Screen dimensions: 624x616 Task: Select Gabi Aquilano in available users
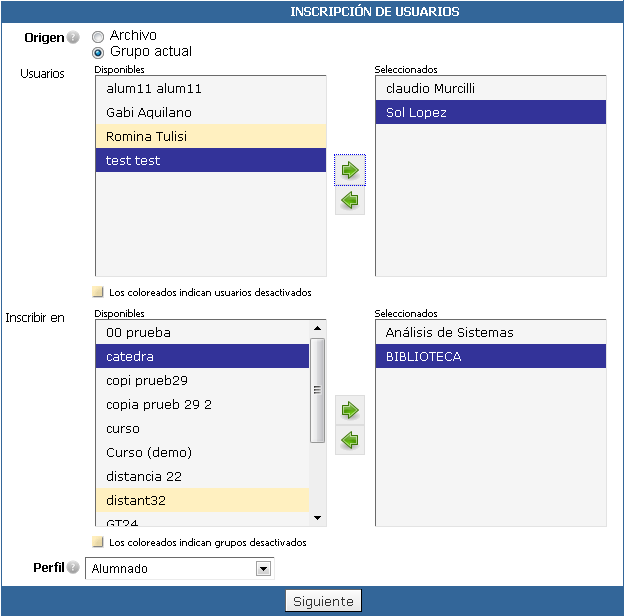(211, 112)
